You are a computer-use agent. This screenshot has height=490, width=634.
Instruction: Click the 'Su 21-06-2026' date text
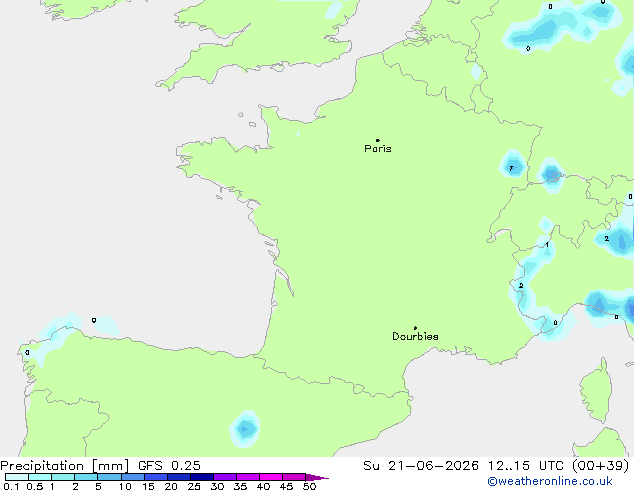(x=421, y=466)
